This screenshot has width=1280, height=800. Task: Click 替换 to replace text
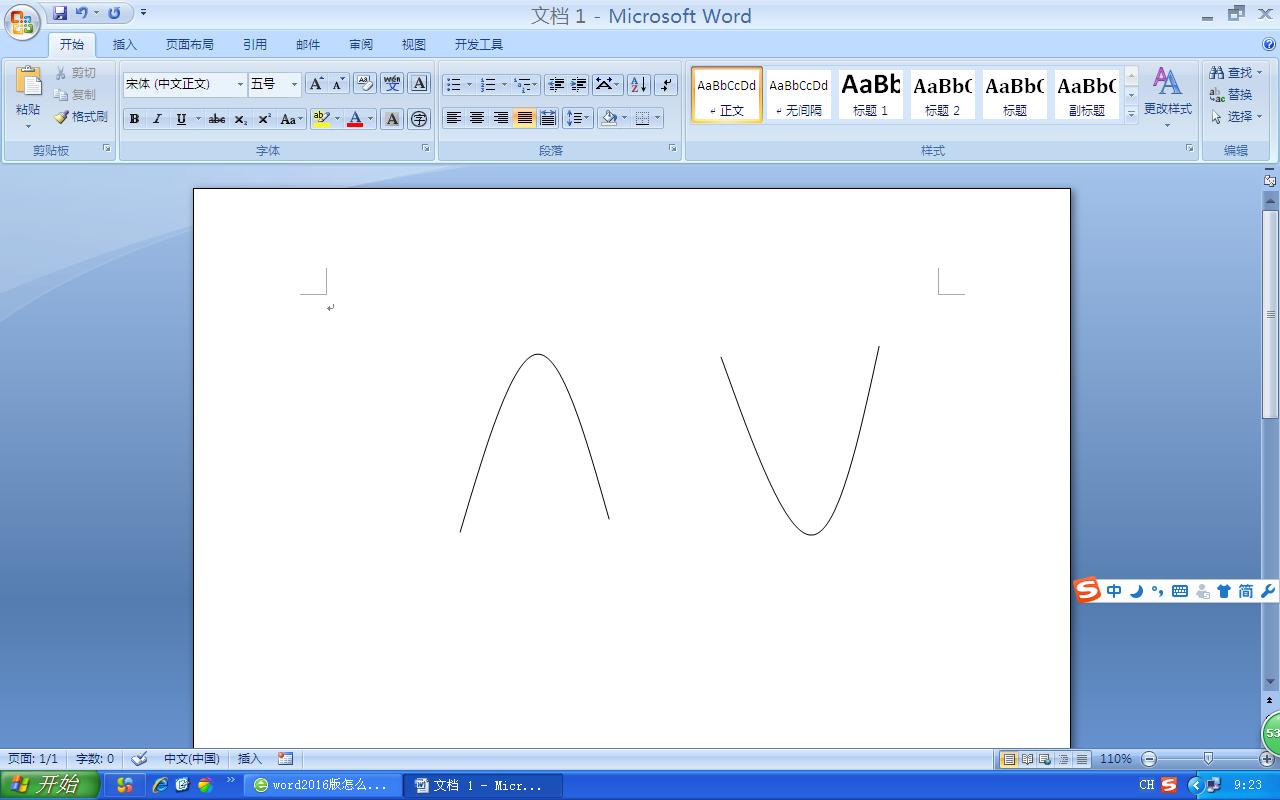pos(1231,95)
